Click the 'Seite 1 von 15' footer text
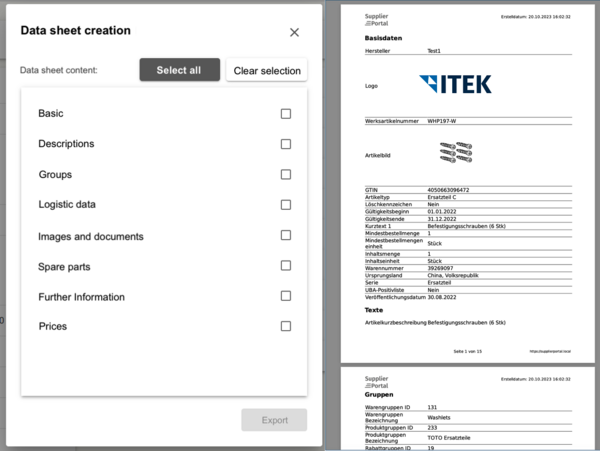This screenshot has height=451, width=600. point(468,351)
